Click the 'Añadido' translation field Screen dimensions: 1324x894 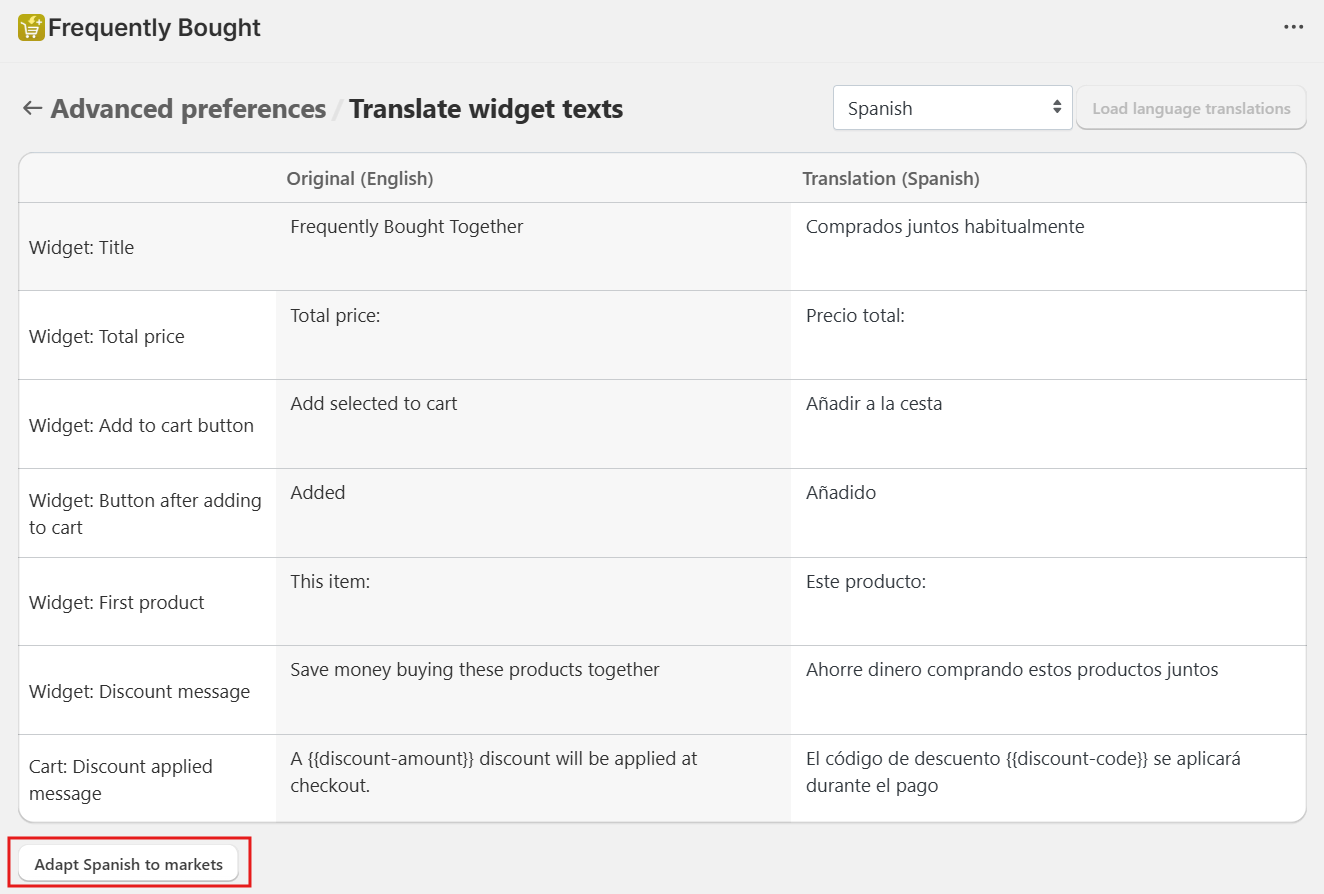point(1047,512)
